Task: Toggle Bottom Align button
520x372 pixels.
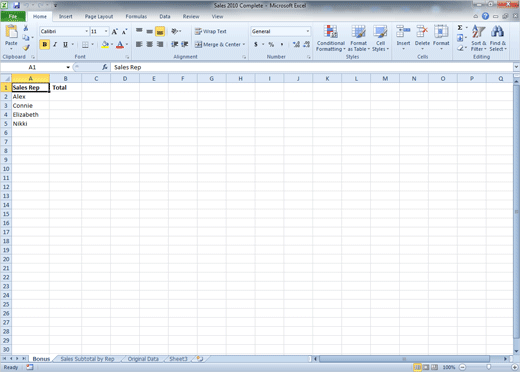Action: tap(160, 31)
